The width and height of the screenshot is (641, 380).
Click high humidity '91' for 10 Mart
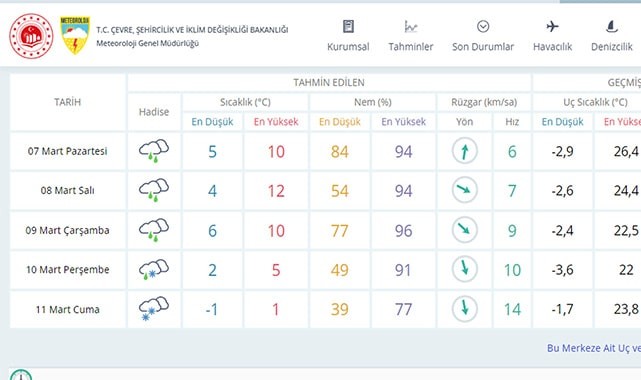click(x=403, y=270)
